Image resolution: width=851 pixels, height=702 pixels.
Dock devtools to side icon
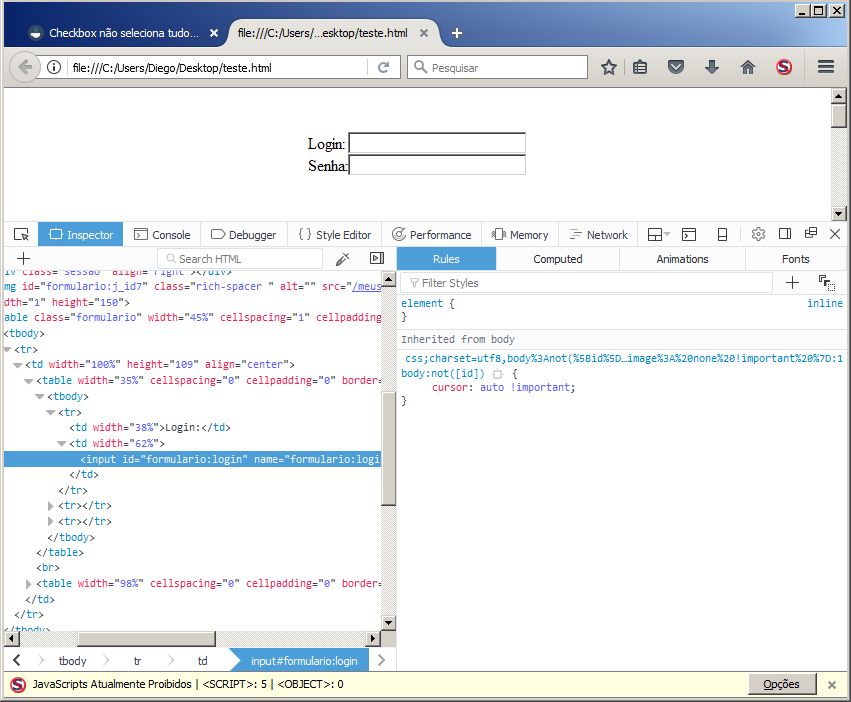pos(785,234)
